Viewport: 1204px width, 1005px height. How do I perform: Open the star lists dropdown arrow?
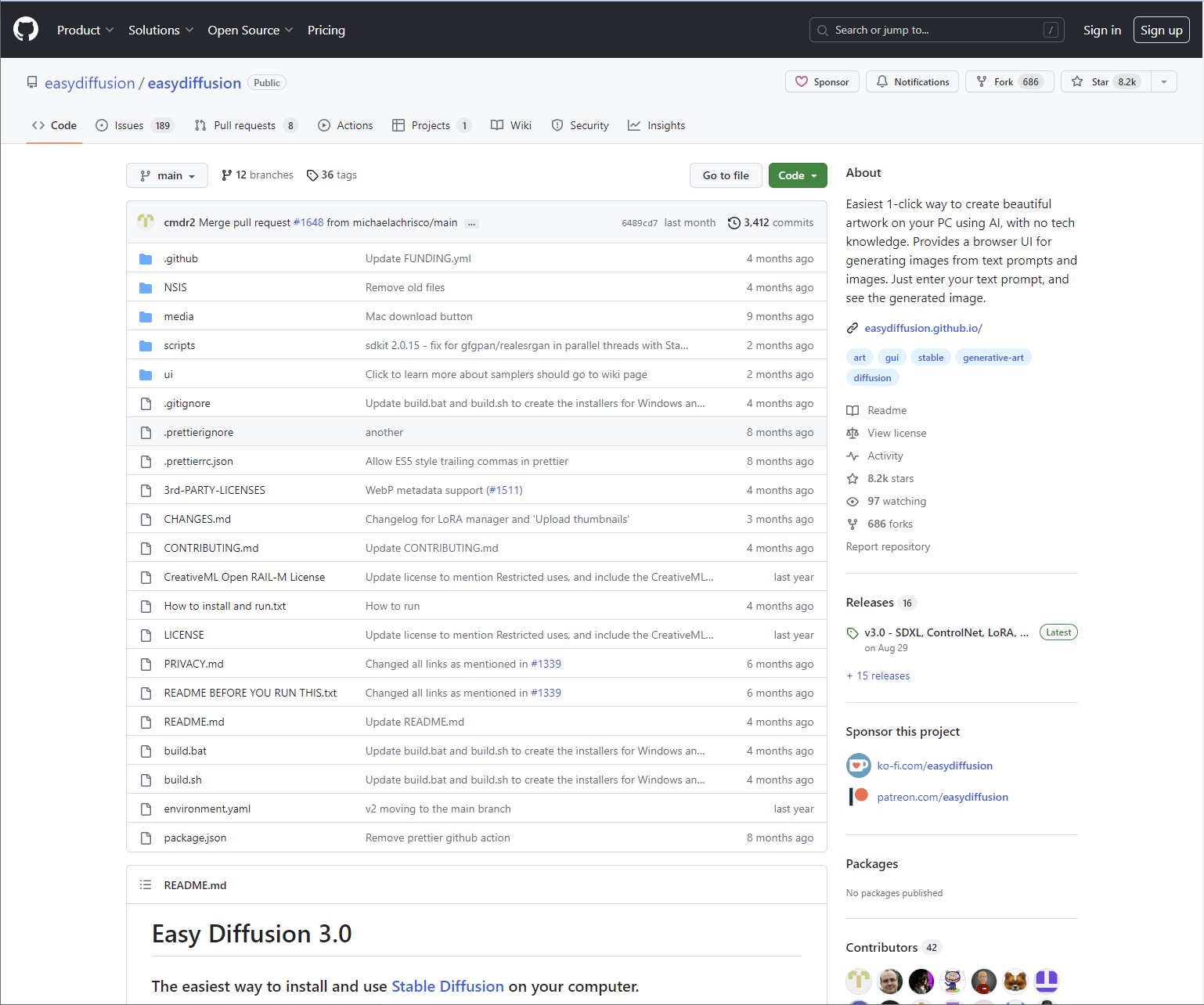tap(1164, 81)
